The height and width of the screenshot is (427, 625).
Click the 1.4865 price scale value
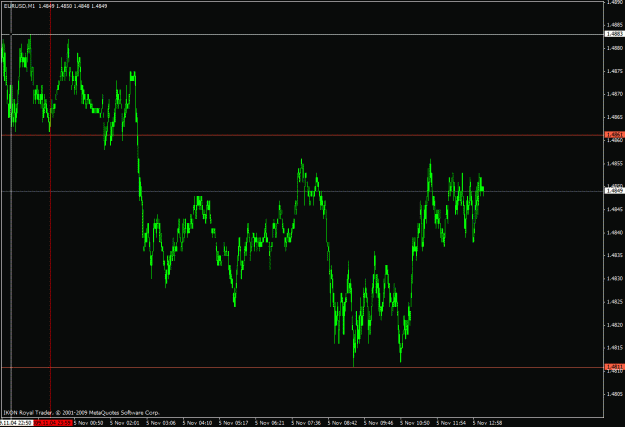pos(615,117)
